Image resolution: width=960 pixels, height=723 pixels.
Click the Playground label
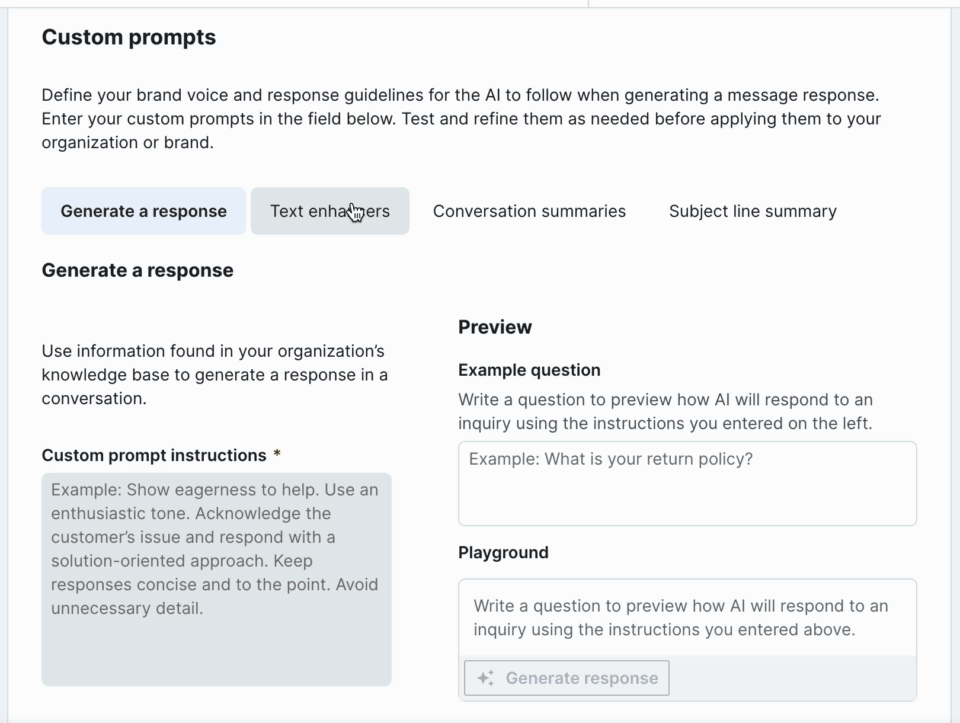[503, 552]
